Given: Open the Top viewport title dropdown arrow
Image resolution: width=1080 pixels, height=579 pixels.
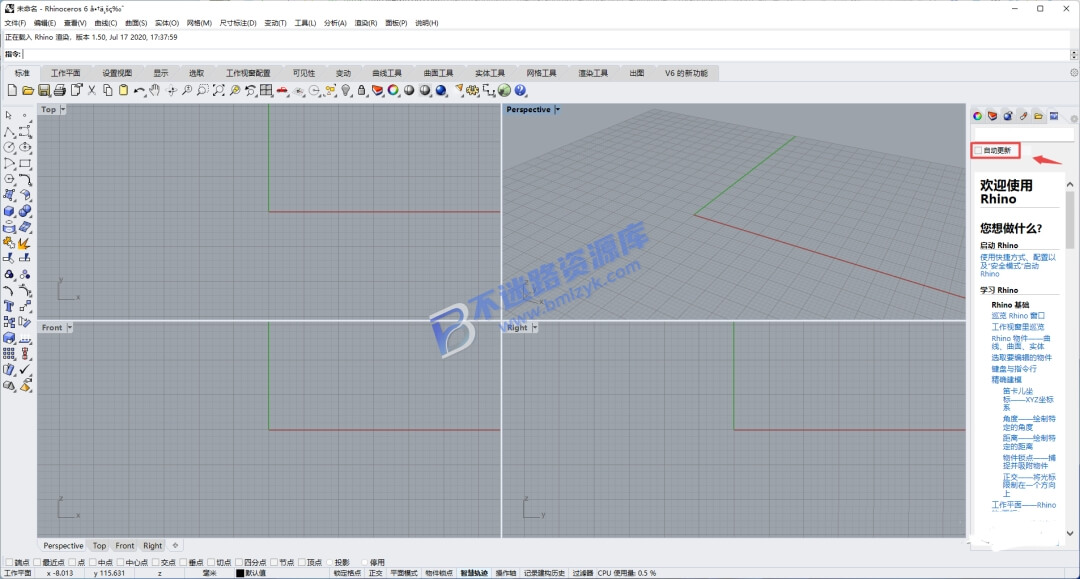Looking at the screenshot, I should pos(63,109).
